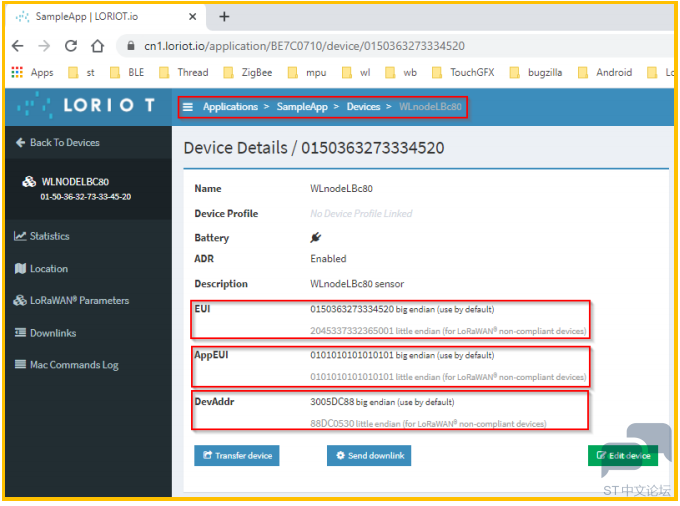Open the wl bookmark folder
Screen dimensions: 680x506
point(356,72)
